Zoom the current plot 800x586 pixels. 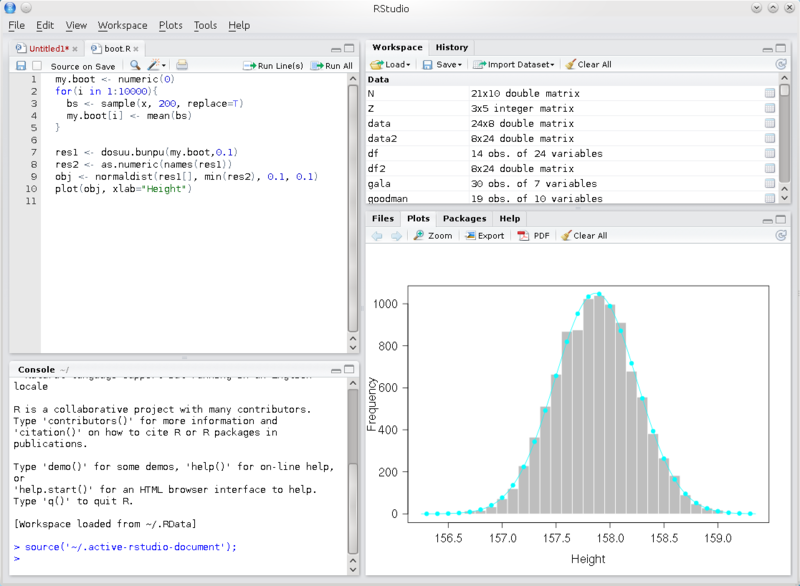433,236
